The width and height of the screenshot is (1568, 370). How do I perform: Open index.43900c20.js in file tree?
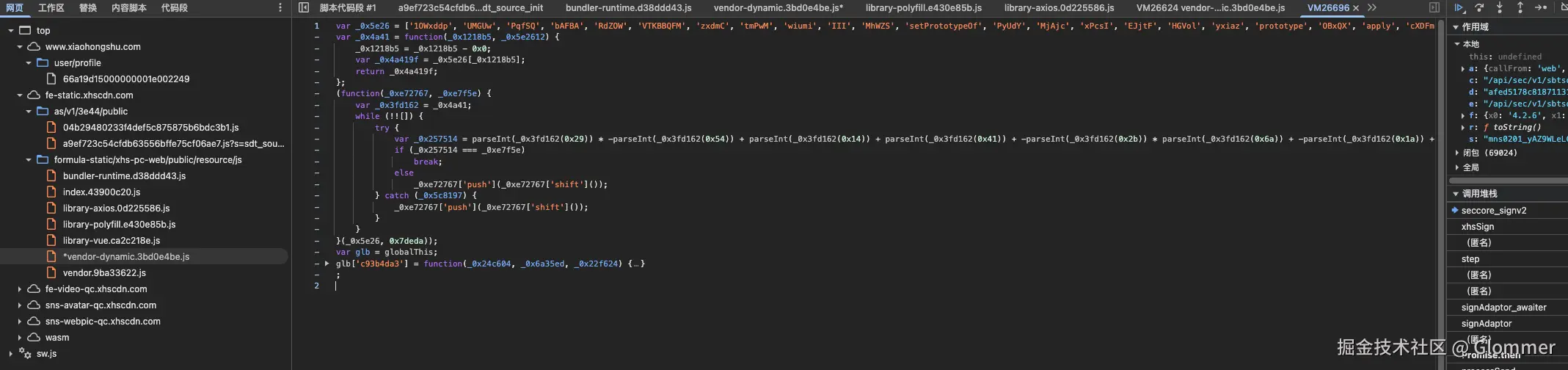coord(101,192)
